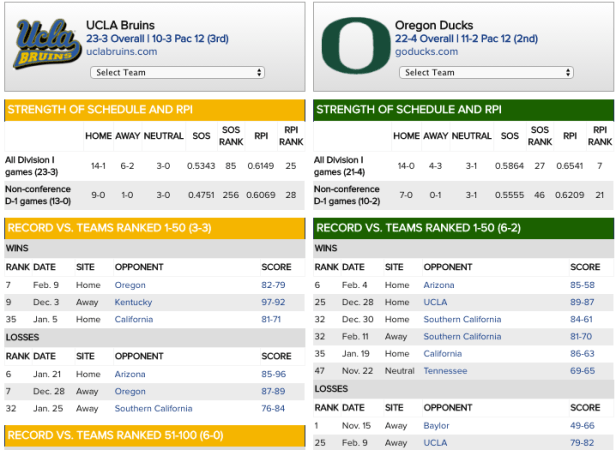This screenshot has width=616, height=450.
Task: Open the UCLA Select Team dropdown
Action: (x=177, y=72)
